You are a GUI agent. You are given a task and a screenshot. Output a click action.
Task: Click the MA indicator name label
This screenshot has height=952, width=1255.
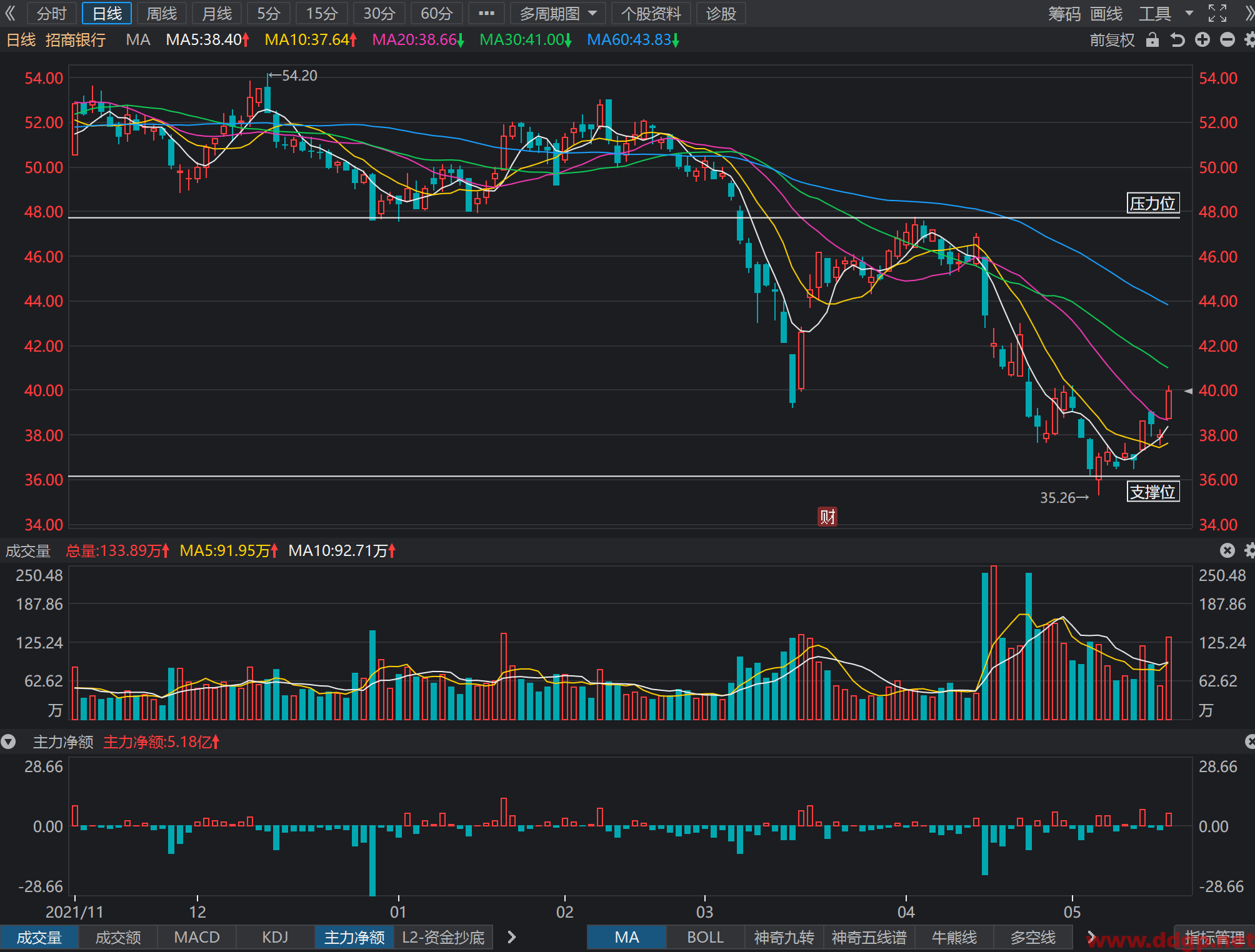coord(137,40)
